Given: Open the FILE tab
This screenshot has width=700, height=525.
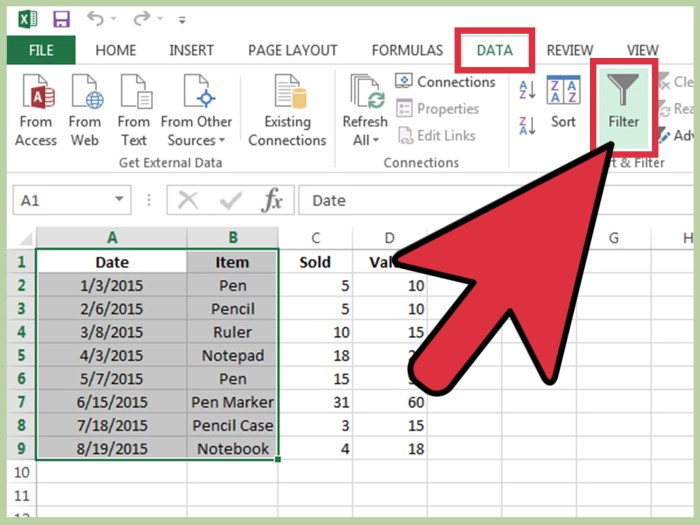Looking at the screenshot, I should 41,50.
